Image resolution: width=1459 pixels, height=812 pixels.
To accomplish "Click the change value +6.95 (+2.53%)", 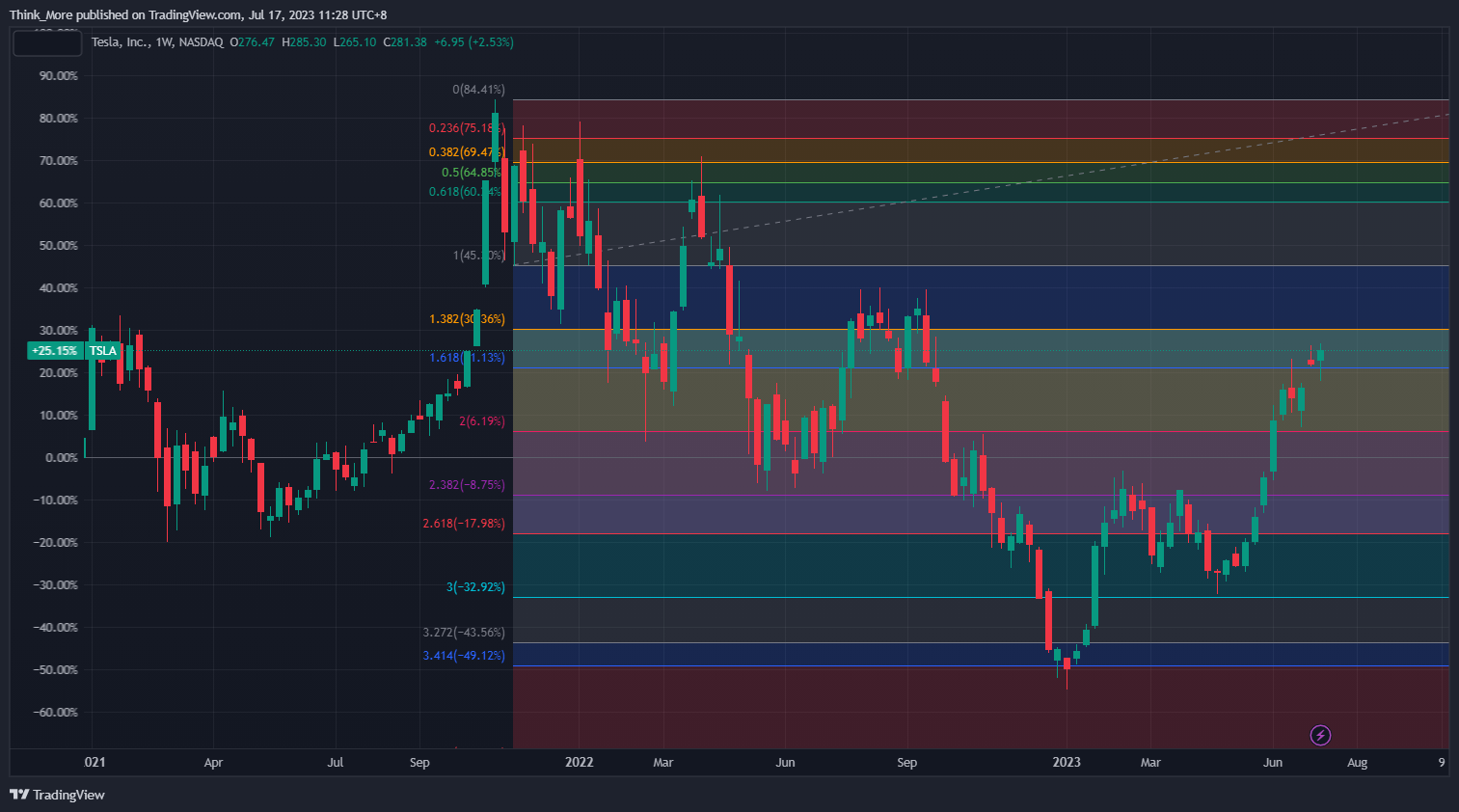I will pos(473,42).
